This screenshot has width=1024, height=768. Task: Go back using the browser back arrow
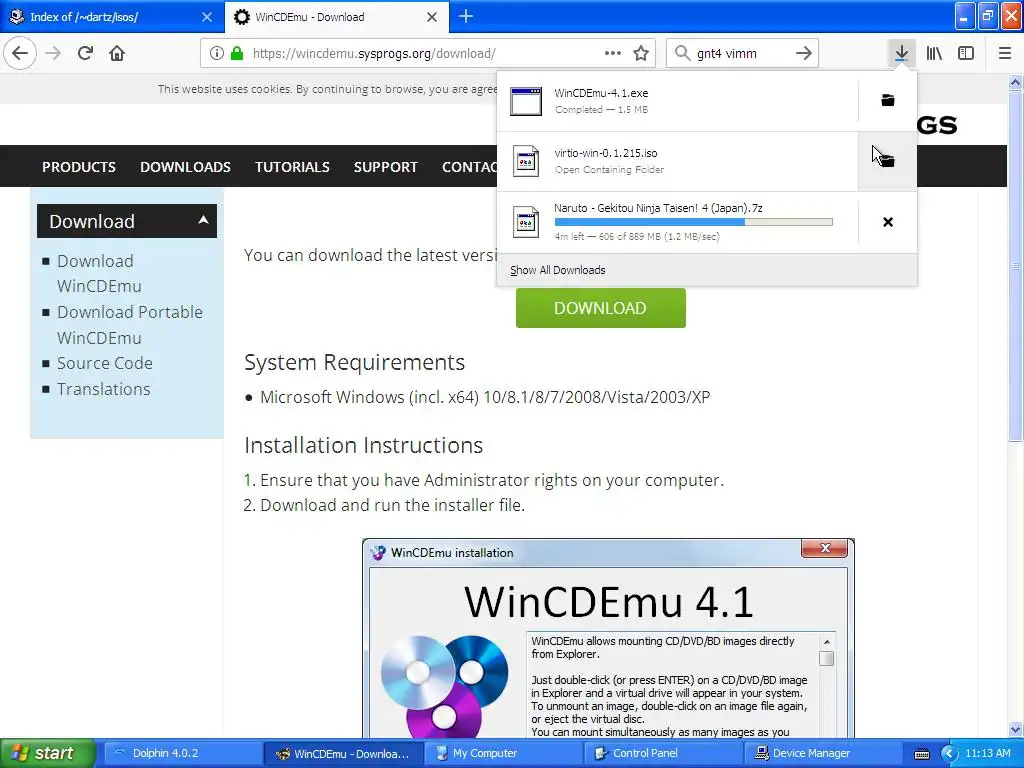pyautogui.click(x=20, y=53)
